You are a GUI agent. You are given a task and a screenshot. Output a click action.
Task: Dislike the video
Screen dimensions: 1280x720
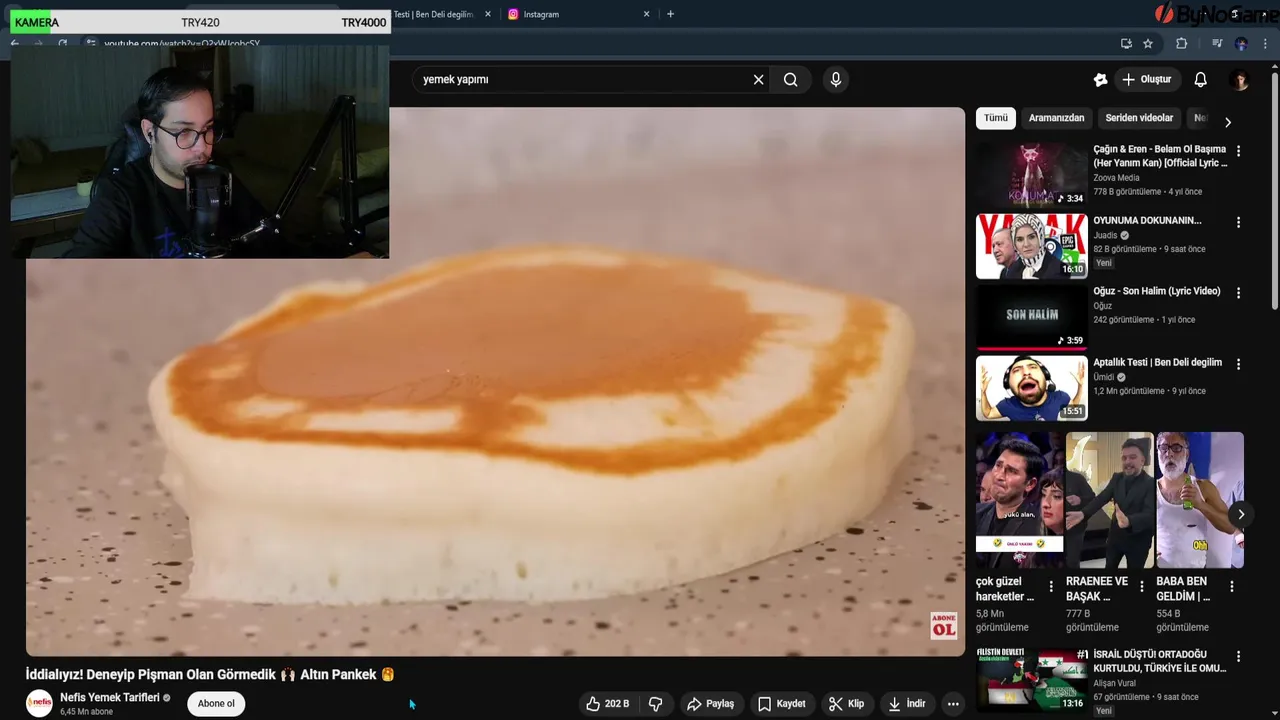[656, 704]
